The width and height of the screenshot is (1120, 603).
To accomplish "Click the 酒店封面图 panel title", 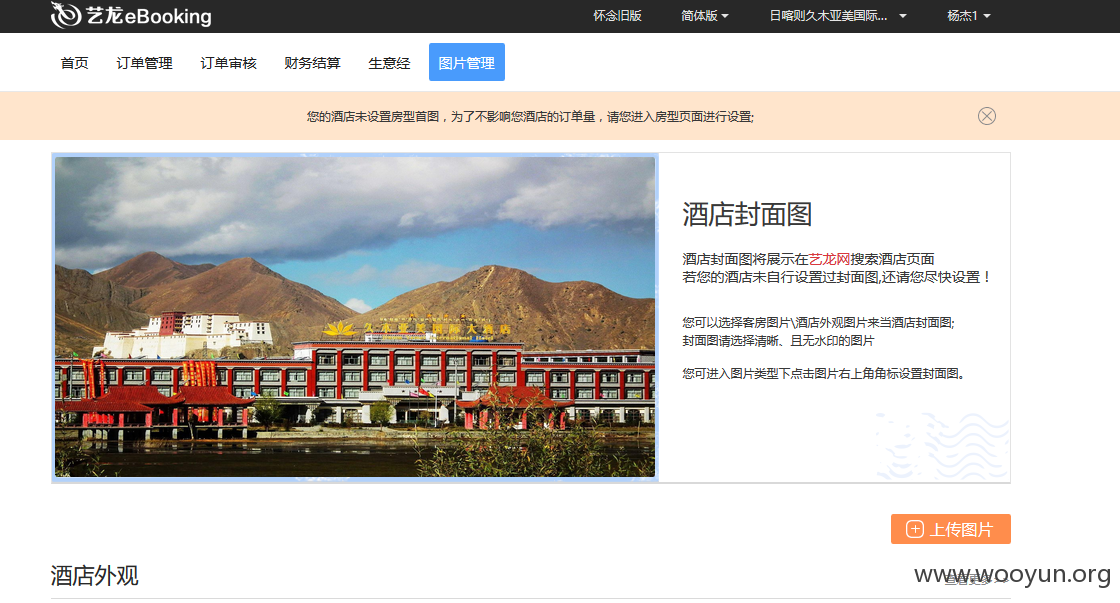I will [x=747, y=214].
